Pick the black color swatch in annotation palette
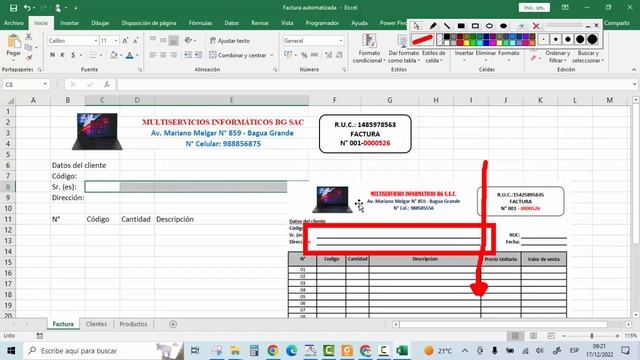This screenshot has width=640, height=360. 447,37
